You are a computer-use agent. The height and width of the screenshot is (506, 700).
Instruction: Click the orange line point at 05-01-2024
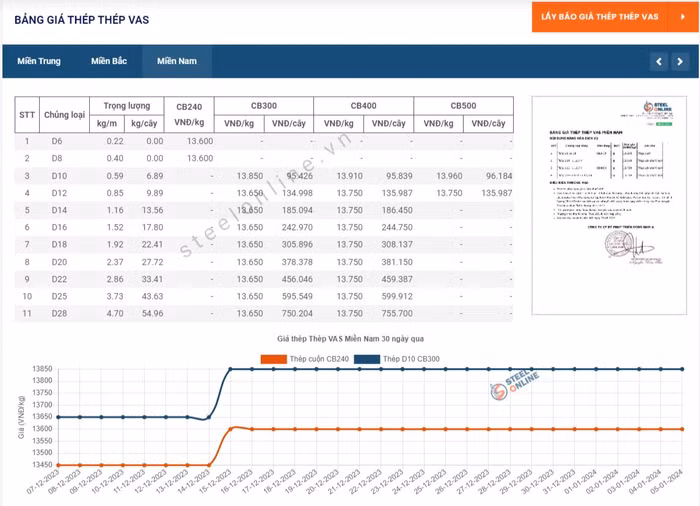pos(682,429)
